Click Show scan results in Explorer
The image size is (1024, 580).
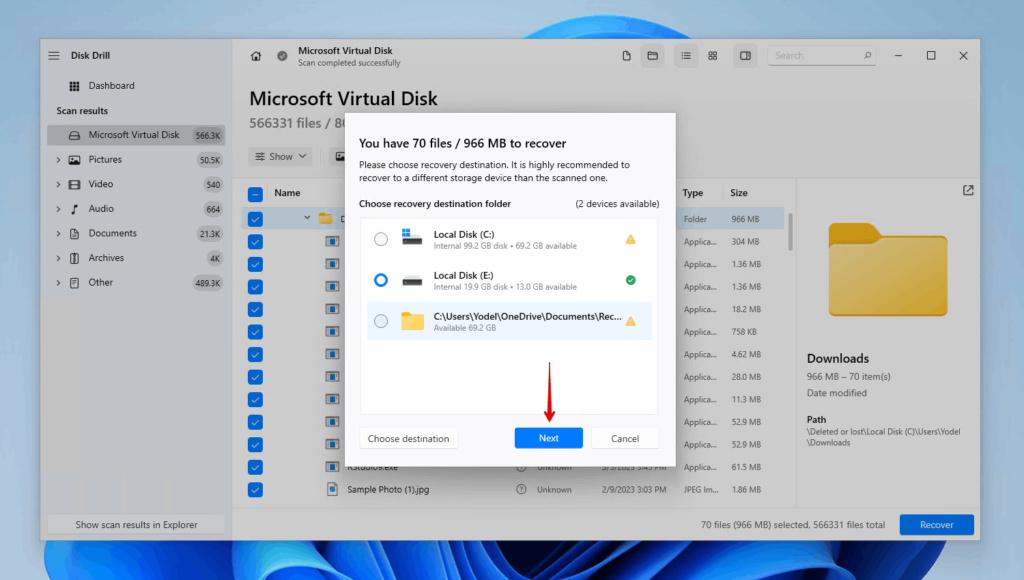click(135, 523)
